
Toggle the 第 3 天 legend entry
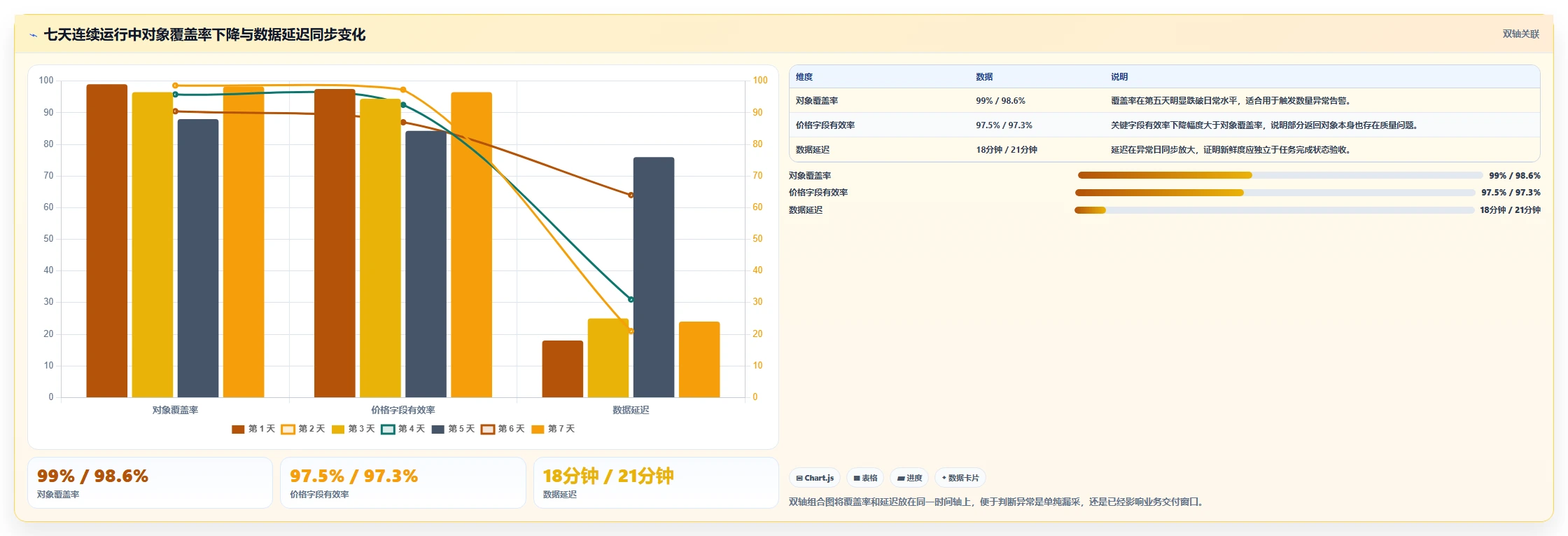353,429
